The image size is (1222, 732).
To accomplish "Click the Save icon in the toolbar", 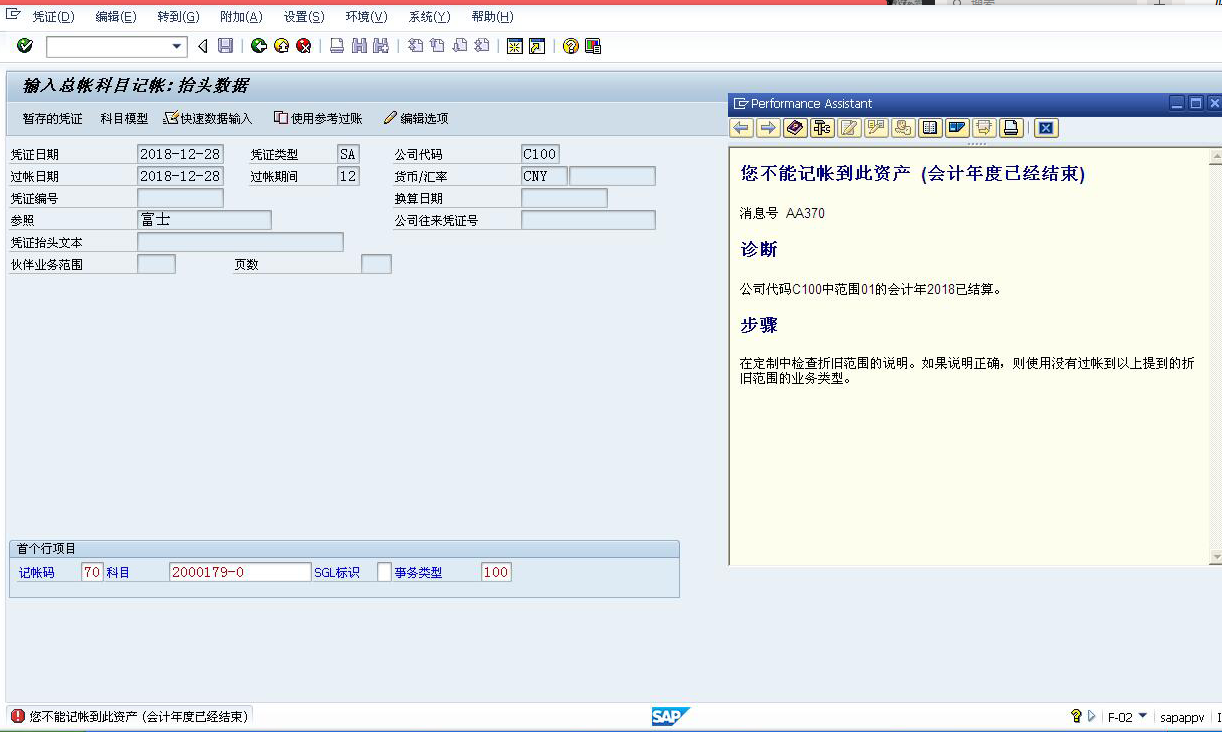I will (225, 45).
